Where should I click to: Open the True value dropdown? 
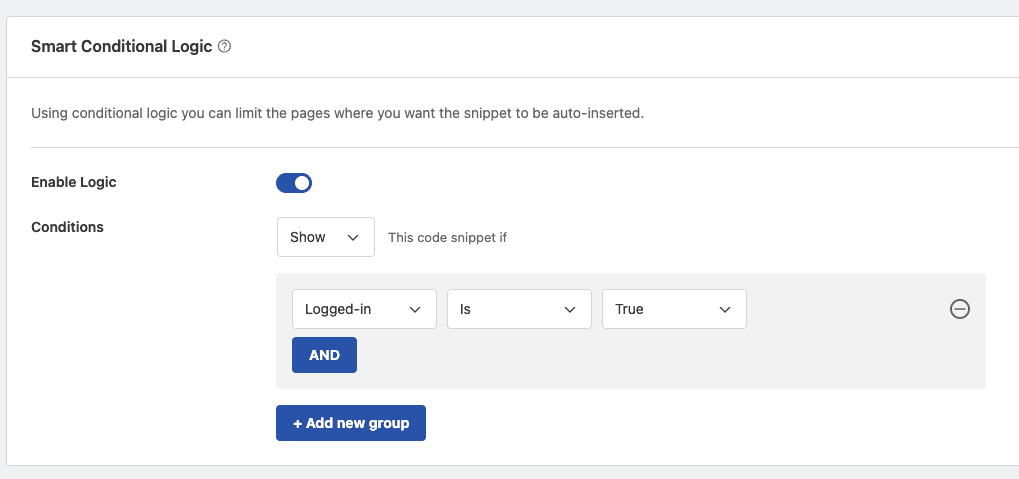[x=674, y=309]
